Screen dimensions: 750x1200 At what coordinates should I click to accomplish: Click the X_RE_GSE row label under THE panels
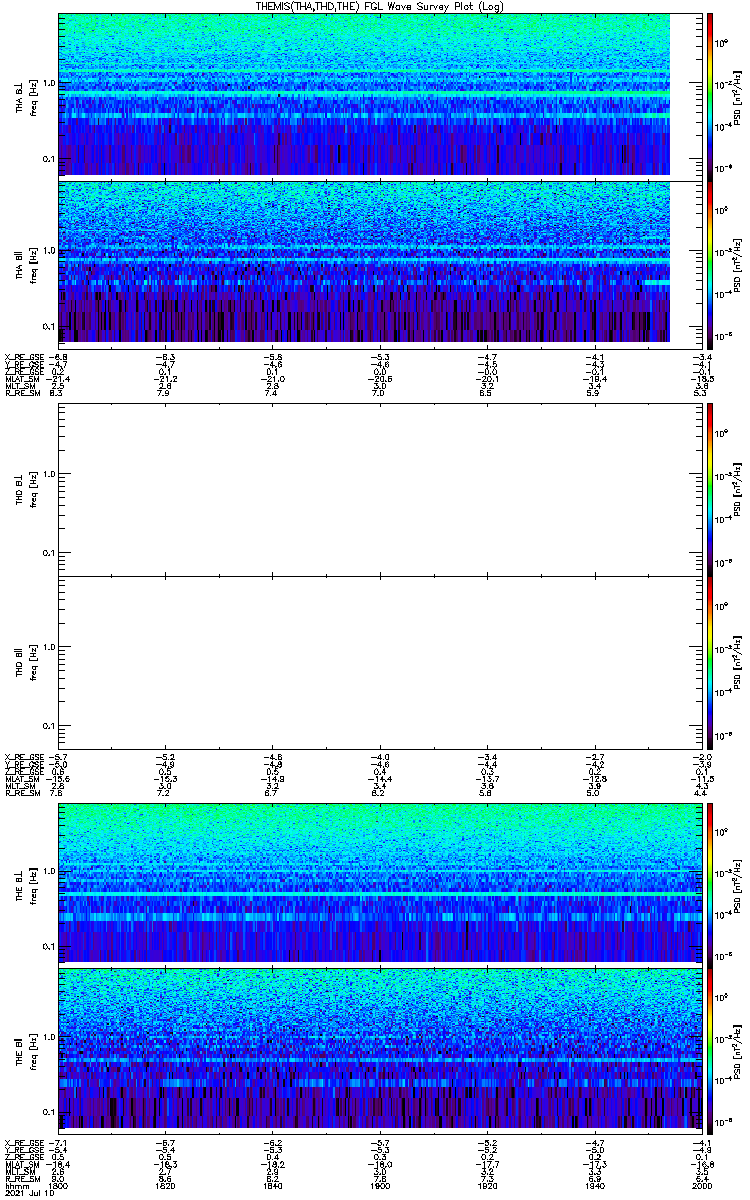[x=23, y=1142]
